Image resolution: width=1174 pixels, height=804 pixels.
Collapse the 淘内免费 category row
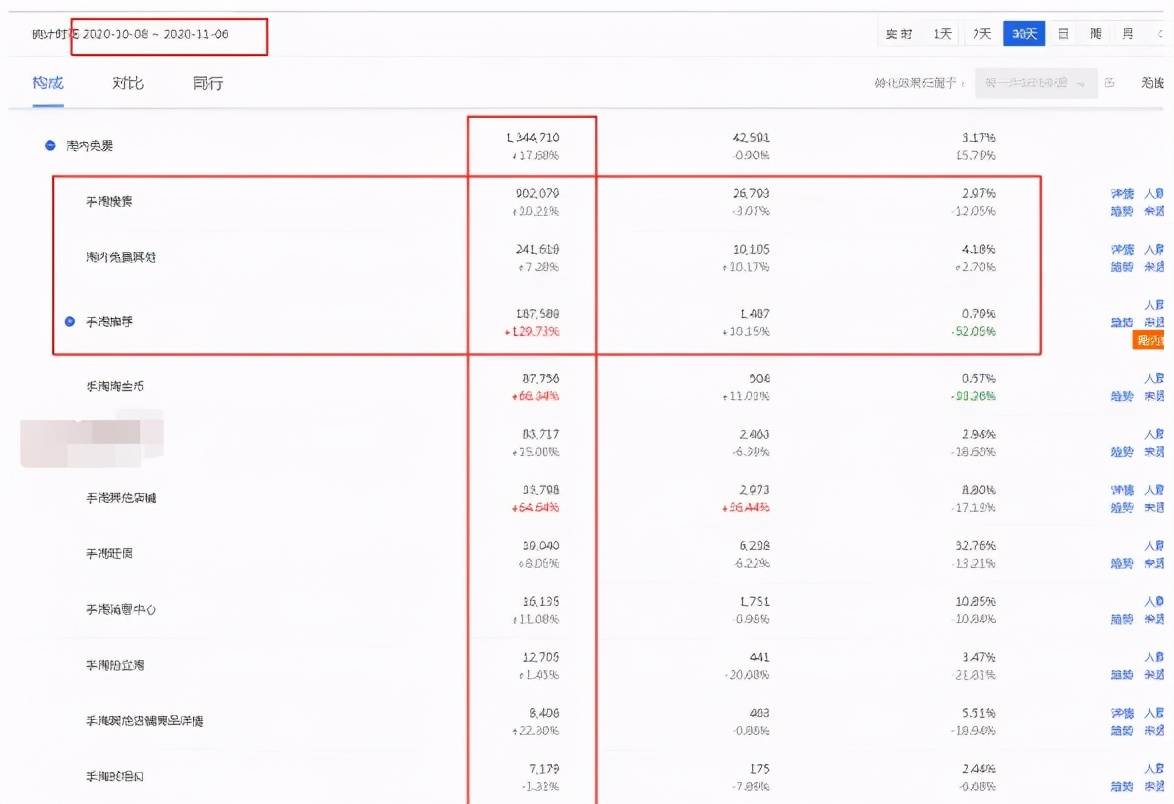[x=50, y=146]
